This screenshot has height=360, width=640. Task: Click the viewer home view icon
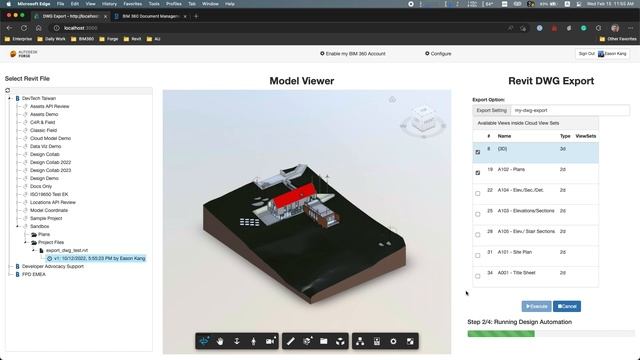[392, 100]
